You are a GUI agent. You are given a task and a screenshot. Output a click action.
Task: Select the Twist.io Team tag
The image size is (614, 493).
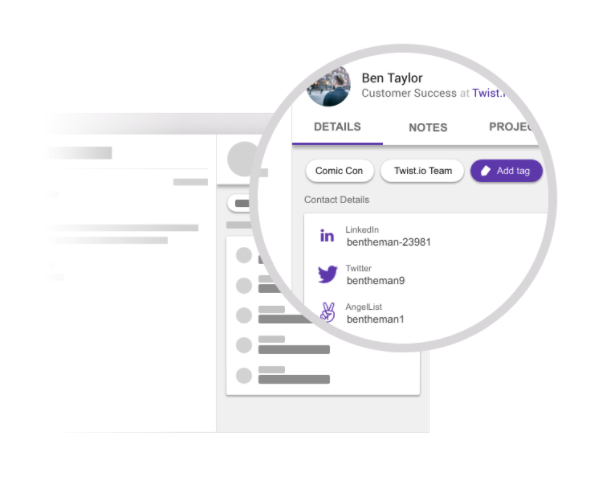click(x=423, y=171)
